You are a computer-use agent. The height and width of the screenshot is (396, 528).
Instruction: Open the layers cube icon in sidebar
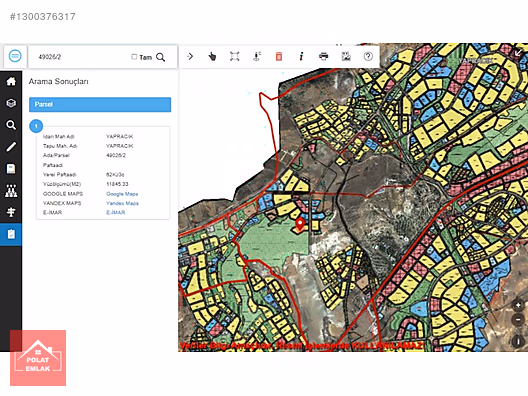[x=11, y=103]
